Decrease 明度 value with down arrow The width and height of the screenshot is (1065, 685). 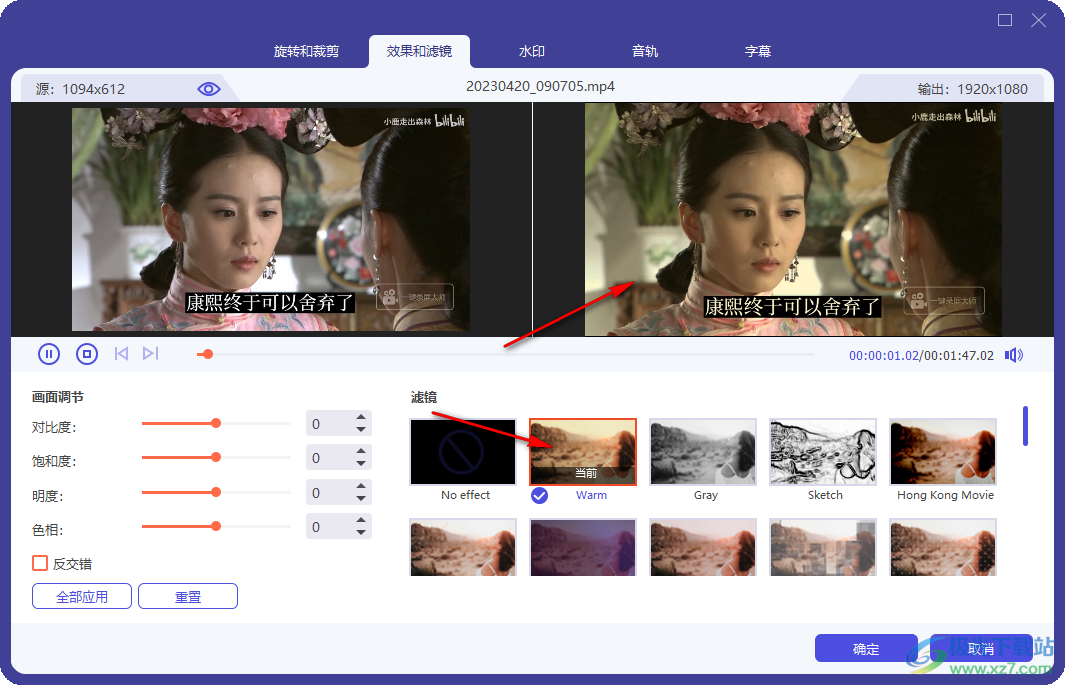pyautogui.click(x=361, y=499)
